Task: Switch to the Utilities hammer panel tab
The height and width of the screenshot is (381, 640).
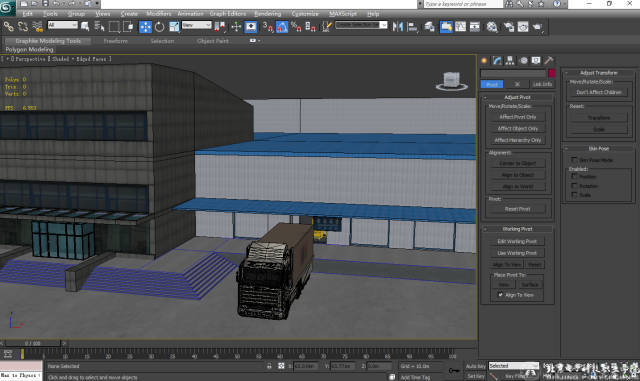Action: coord(549,61)
